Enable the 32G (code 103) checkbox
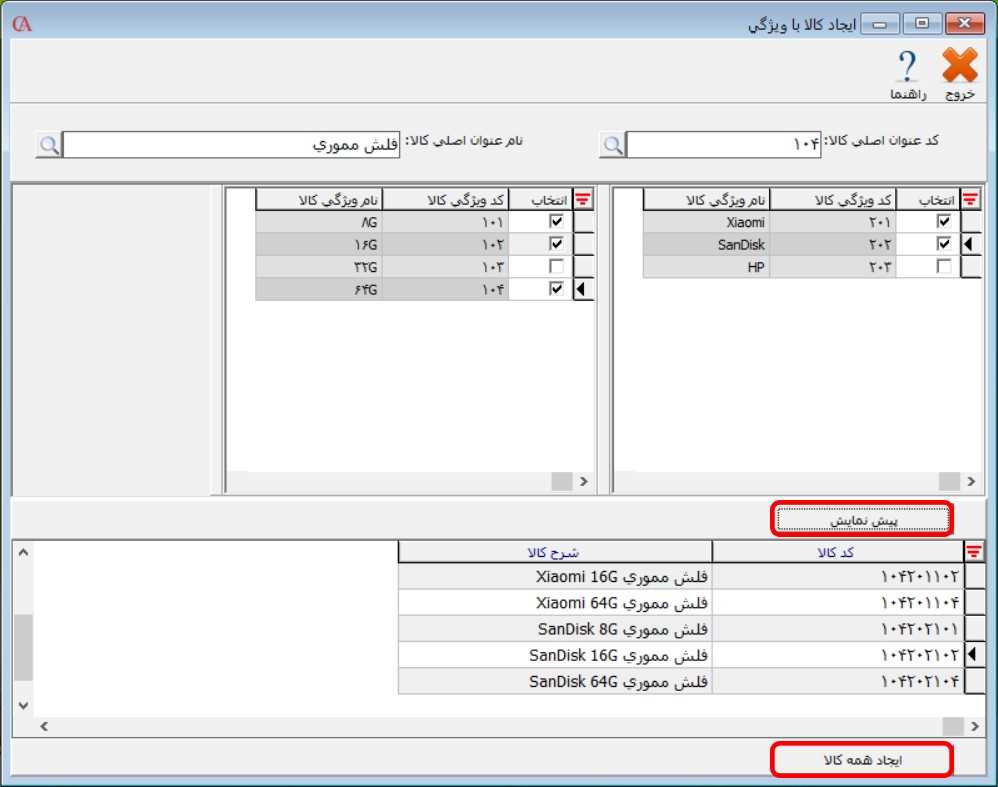Image resolution: width=998 pixels, height=787 pixels. click(556, 267)
